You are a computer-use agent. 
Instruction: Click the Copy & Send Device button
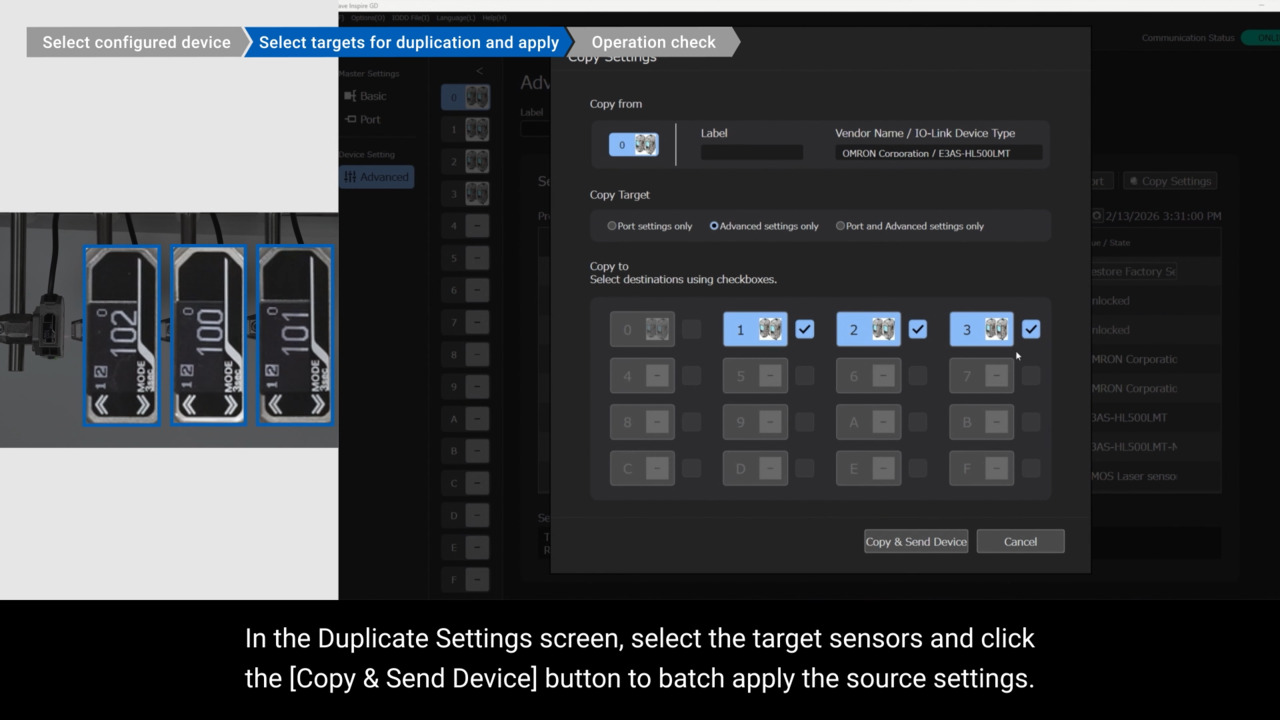[916, 541]
